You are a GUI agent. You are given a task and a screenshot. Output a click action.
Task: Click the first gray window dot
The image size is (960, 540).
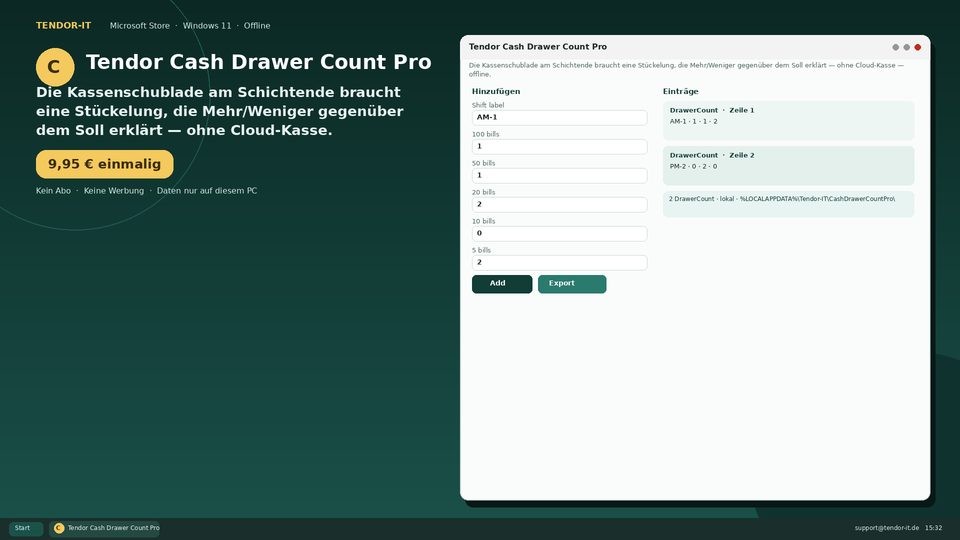tap(896, 47)
